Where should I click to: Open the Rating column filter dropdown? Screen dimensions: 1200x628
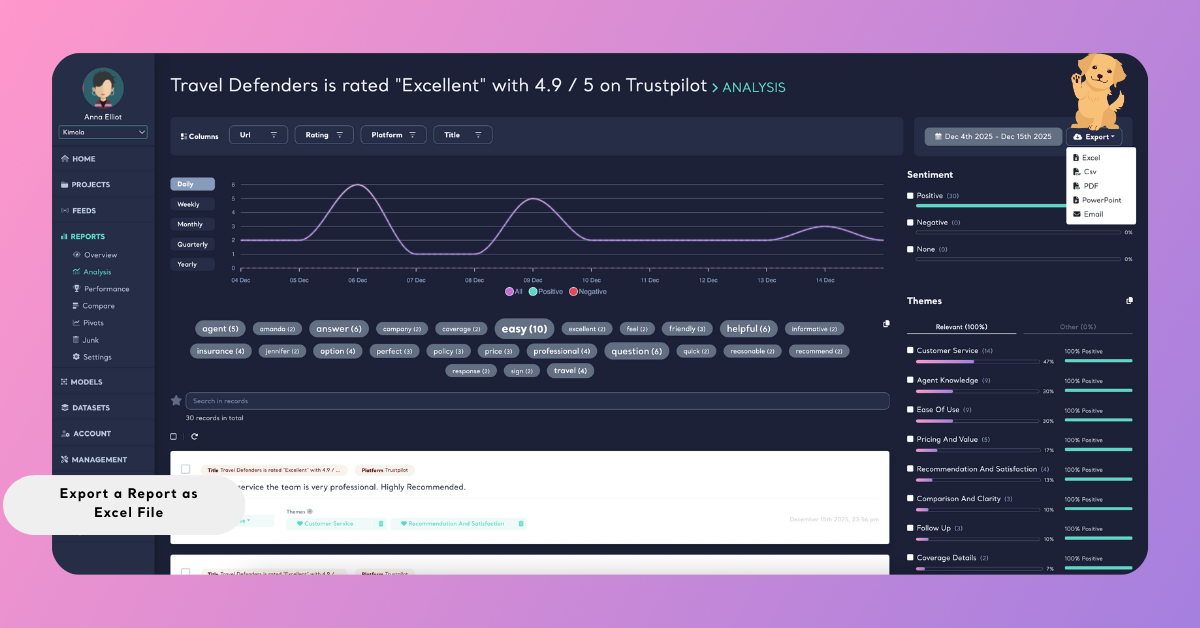tap(324, 135)
